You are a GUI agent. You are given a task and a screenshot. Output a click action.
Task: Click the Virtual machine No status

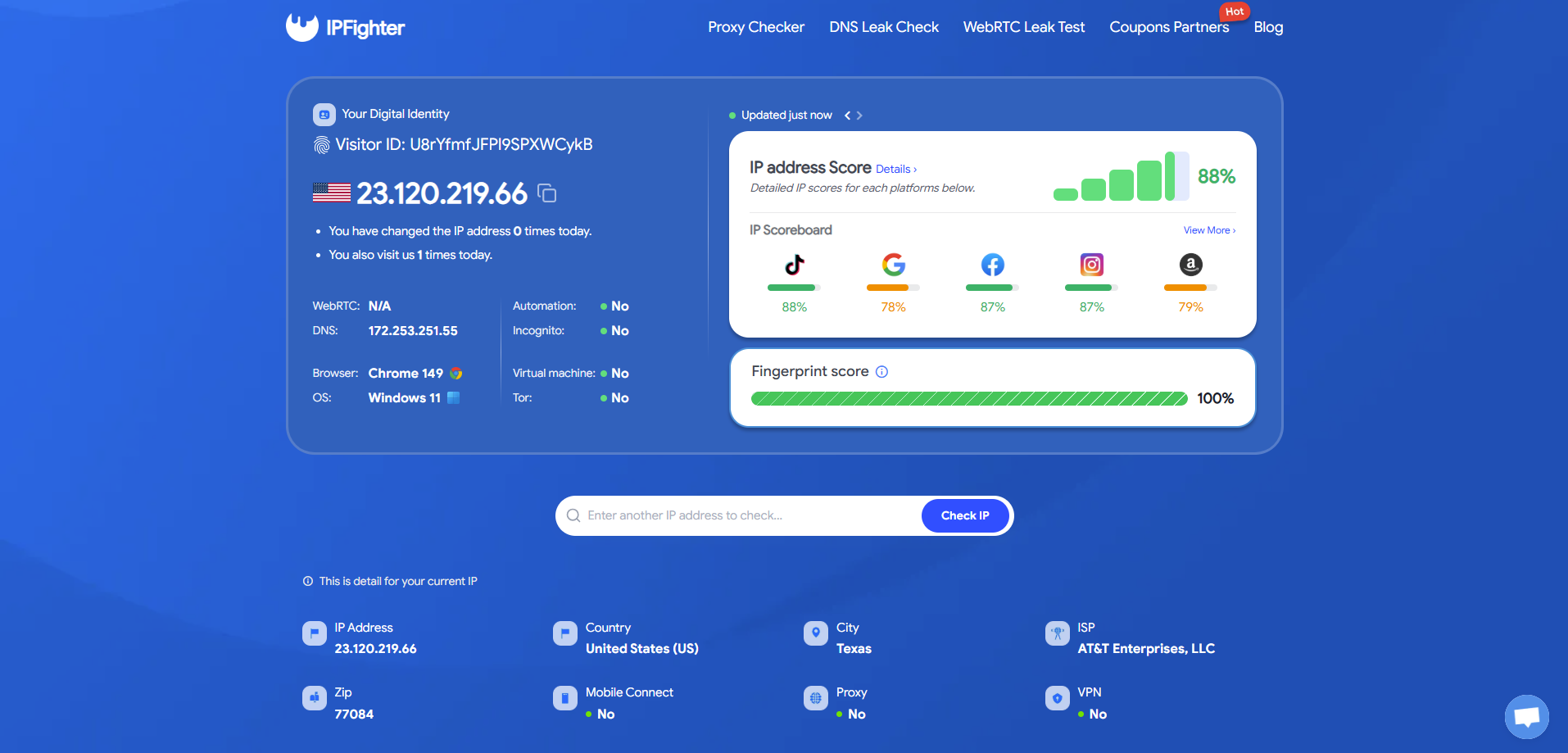(614, 374)
